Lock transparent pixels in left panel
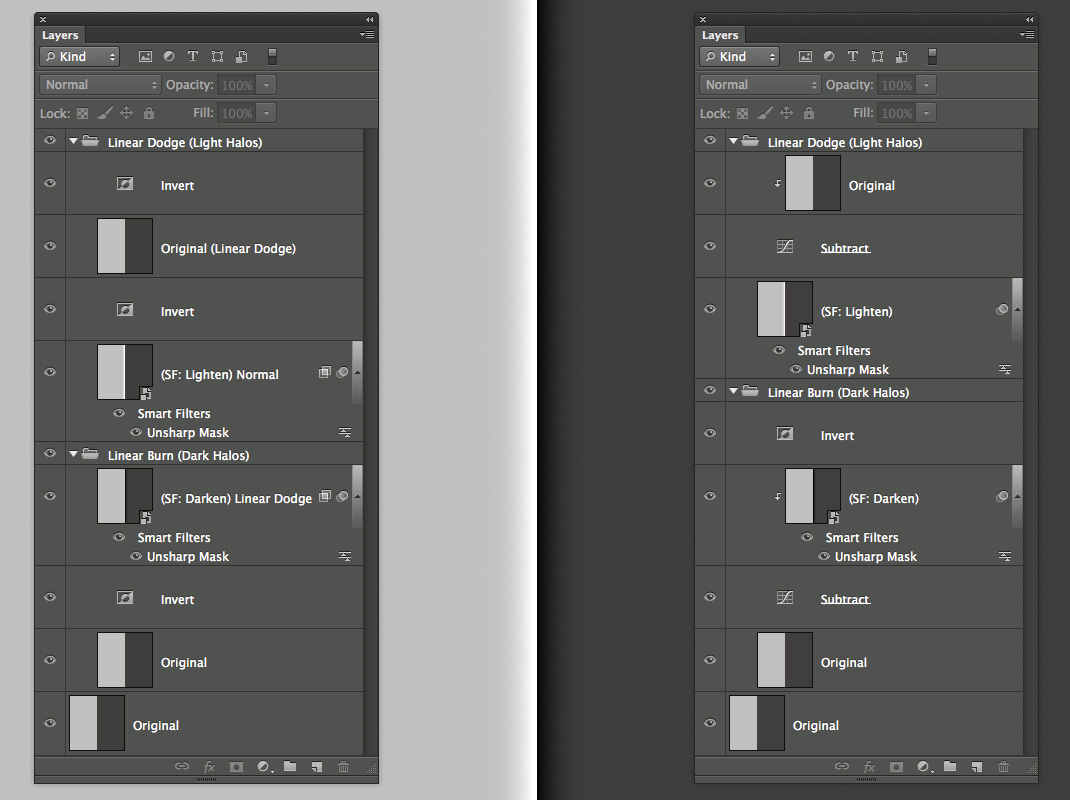This screenshot has height=800, width=1070. pyautogui.click(x=83, y=113)
